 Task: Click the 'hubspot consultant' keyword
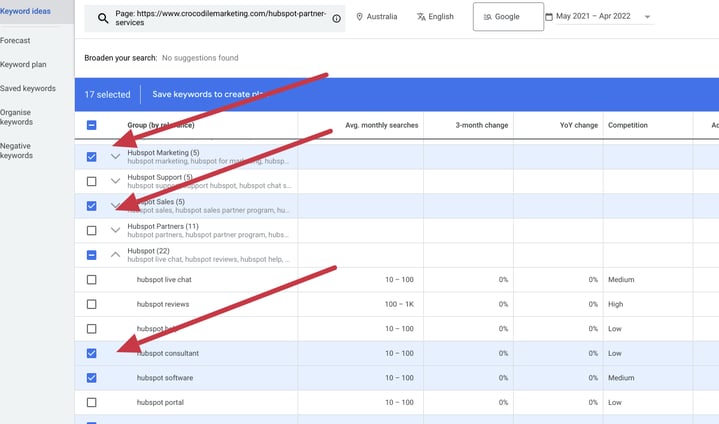pos(168,353)
